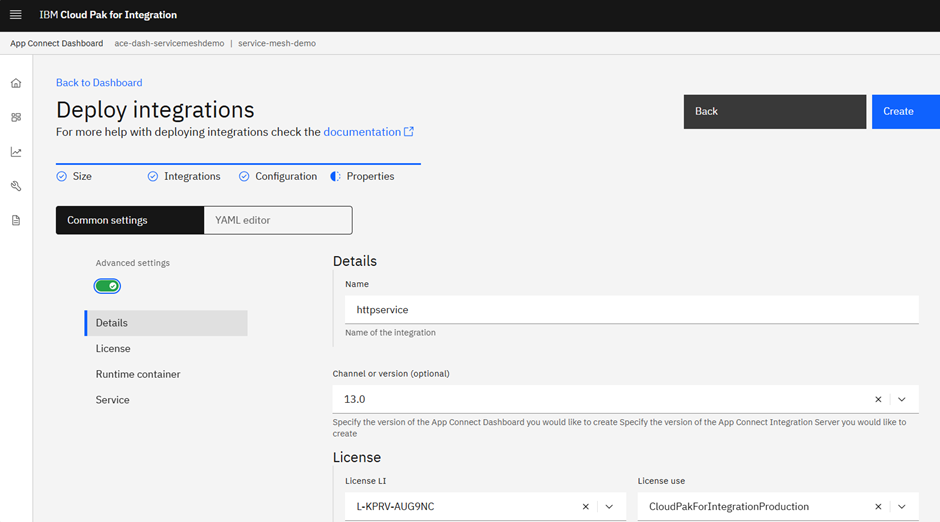Click the Size step label

[x=82, y=176]
